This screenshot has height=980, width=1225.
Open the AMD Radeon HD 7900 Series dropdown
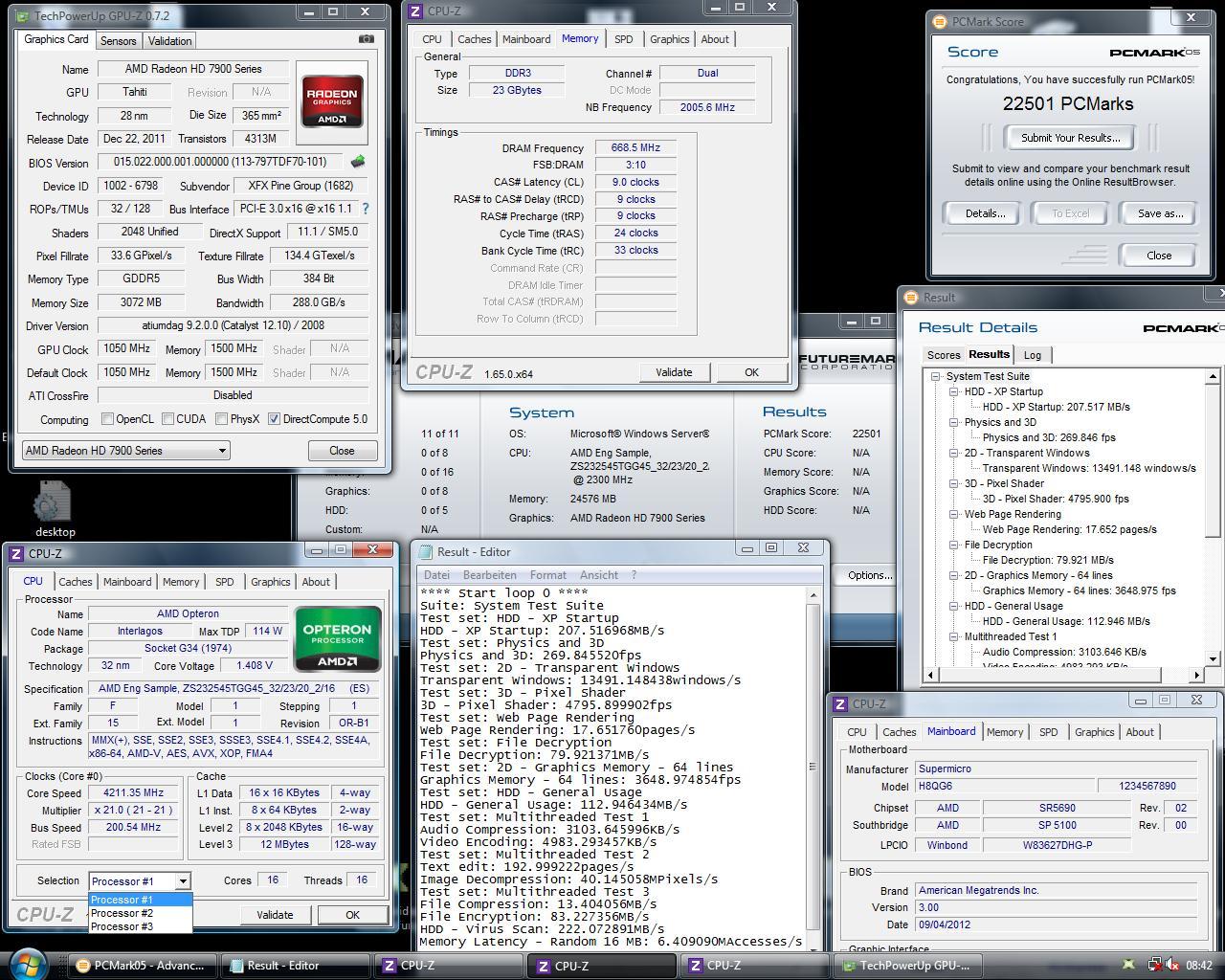[125, 450]
